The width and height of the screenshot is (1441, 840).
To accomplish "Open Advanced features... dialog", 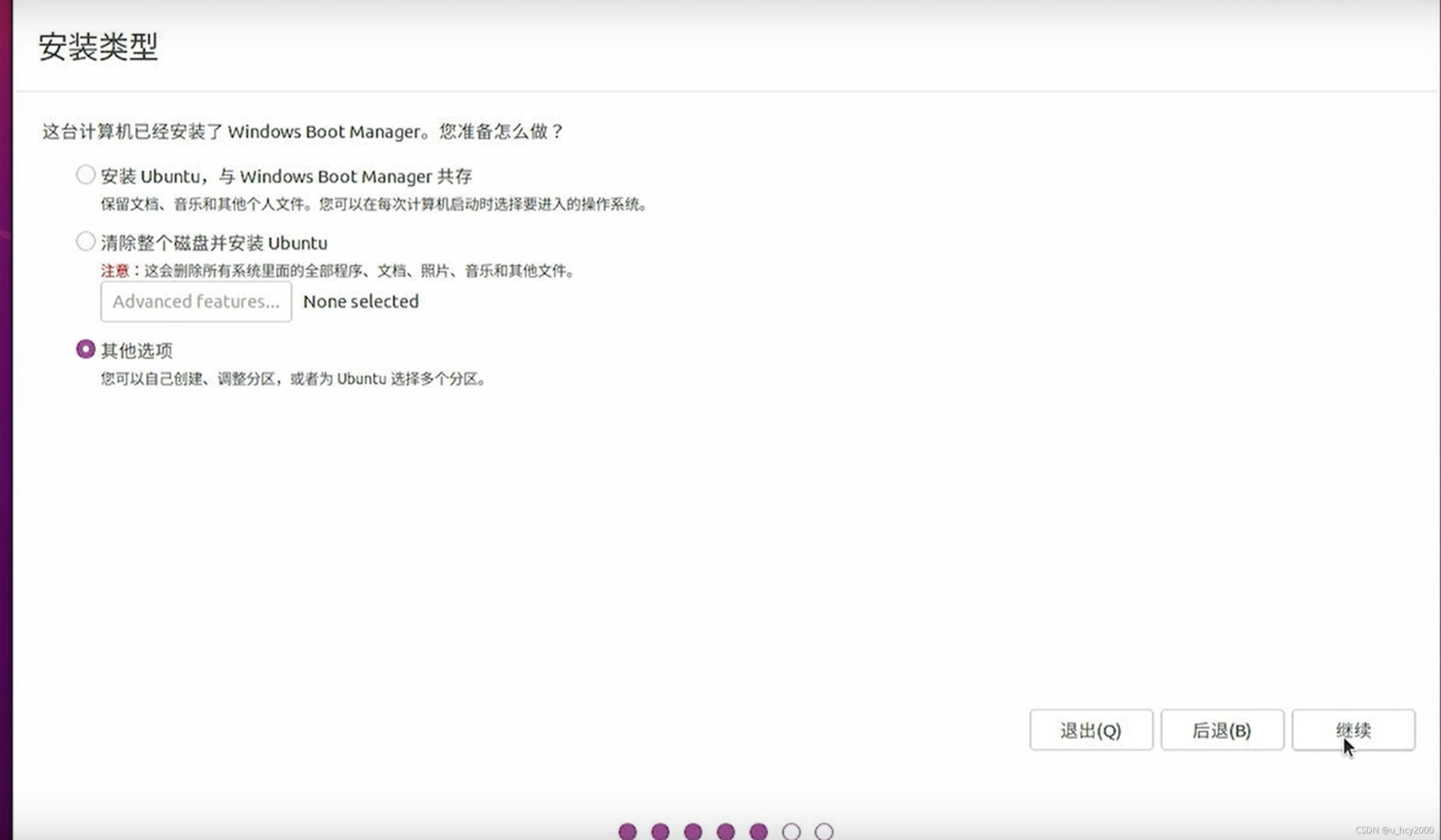I will click(x=196, y=301).
